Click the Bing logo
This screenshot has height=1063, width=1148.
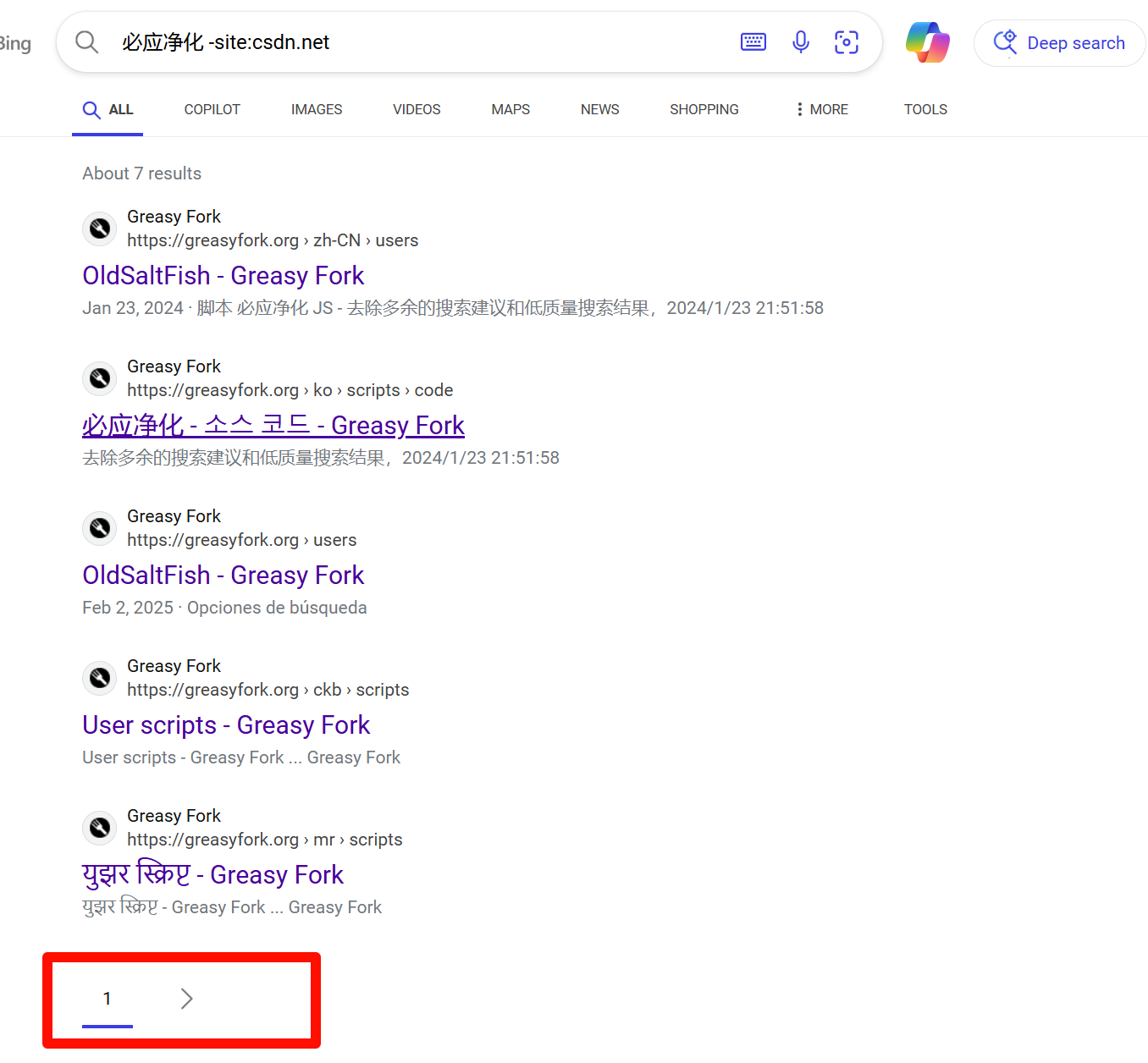(x=15, y=43)
